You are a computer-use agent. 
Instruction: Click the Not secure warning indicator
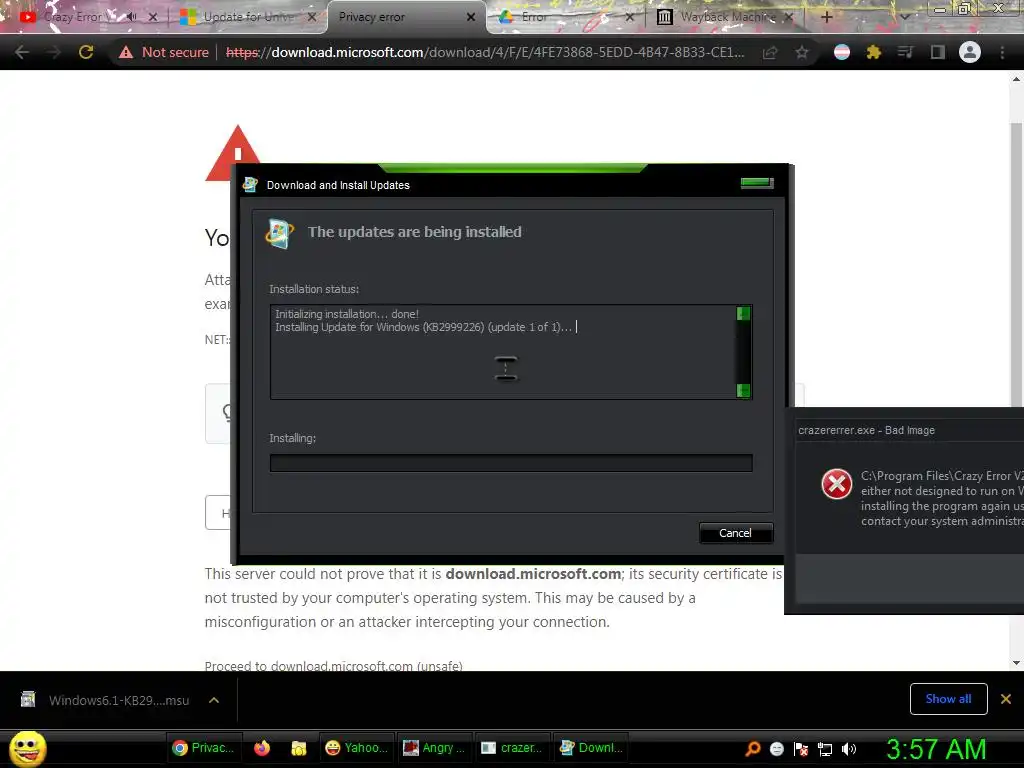pyautogui.click(x=164, y=52)
